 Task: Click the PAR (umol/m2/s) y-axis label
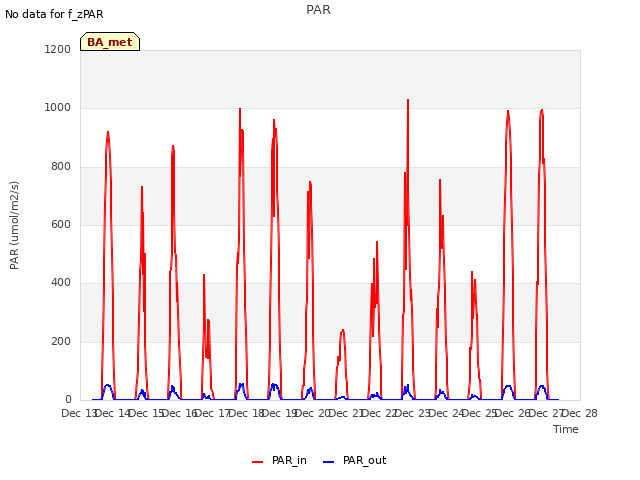coord(14,225)
